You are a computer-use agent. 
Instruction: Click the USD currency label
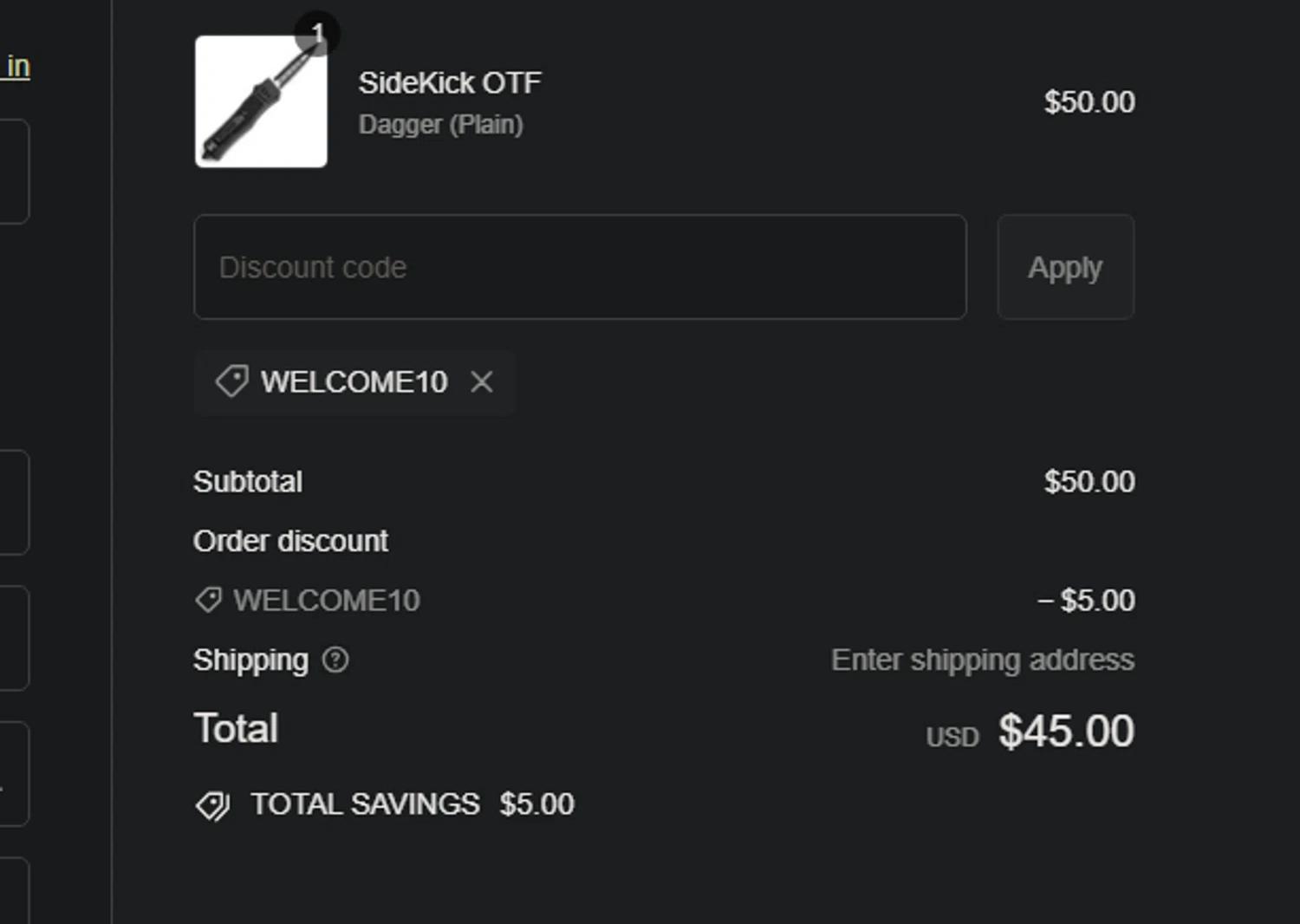[x=952, y=737]
